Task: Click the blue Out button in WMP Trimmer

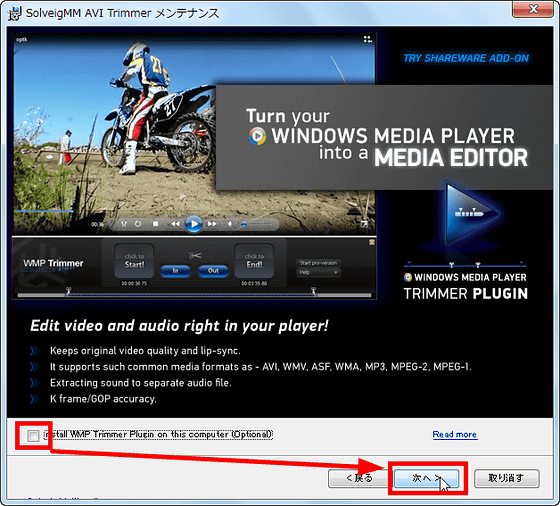Action: pyautogui.click(x=213, y=271)
